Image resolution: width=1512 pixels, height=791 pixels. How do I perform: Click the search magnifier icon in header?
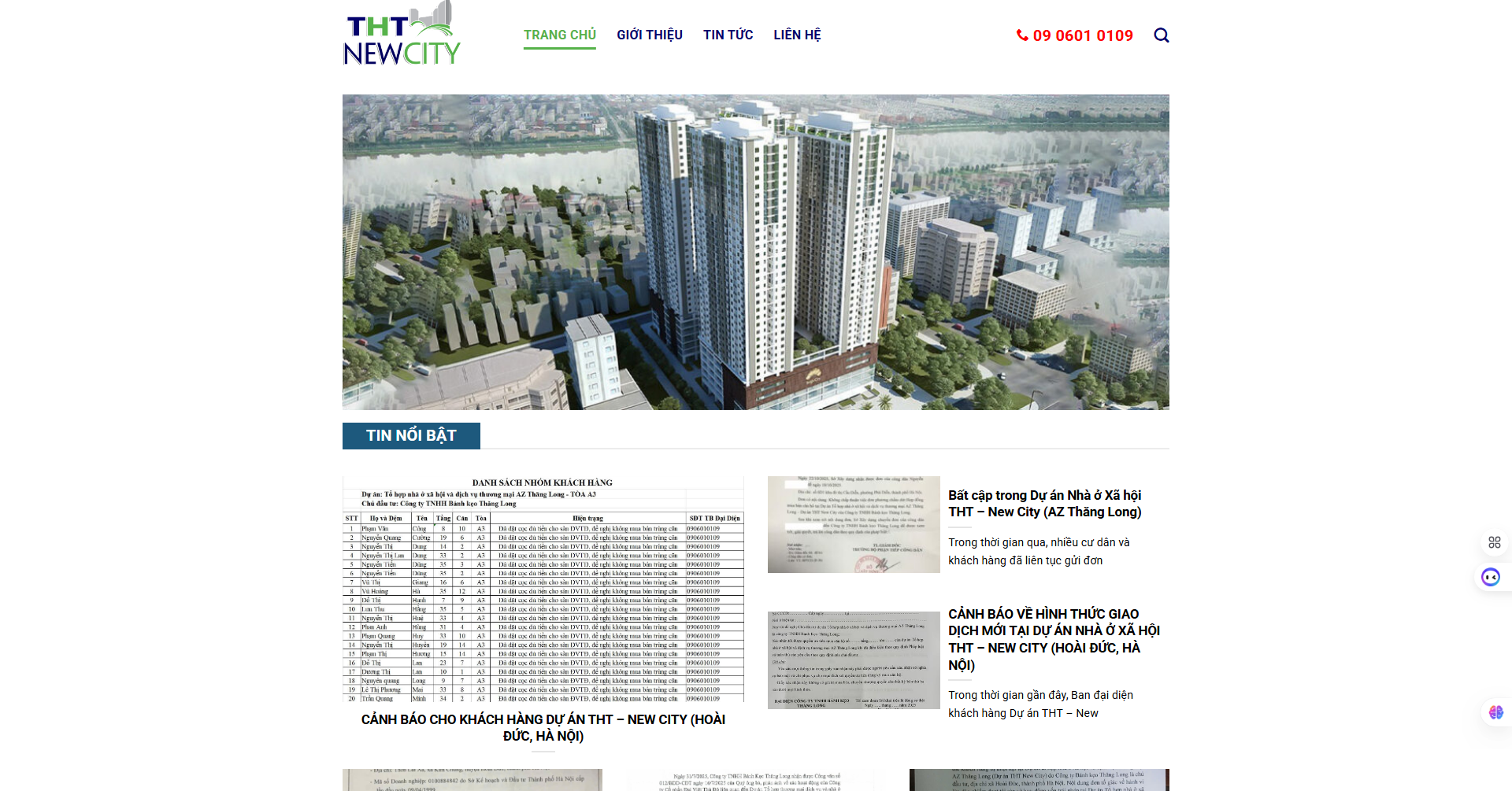click(1161, 35)
